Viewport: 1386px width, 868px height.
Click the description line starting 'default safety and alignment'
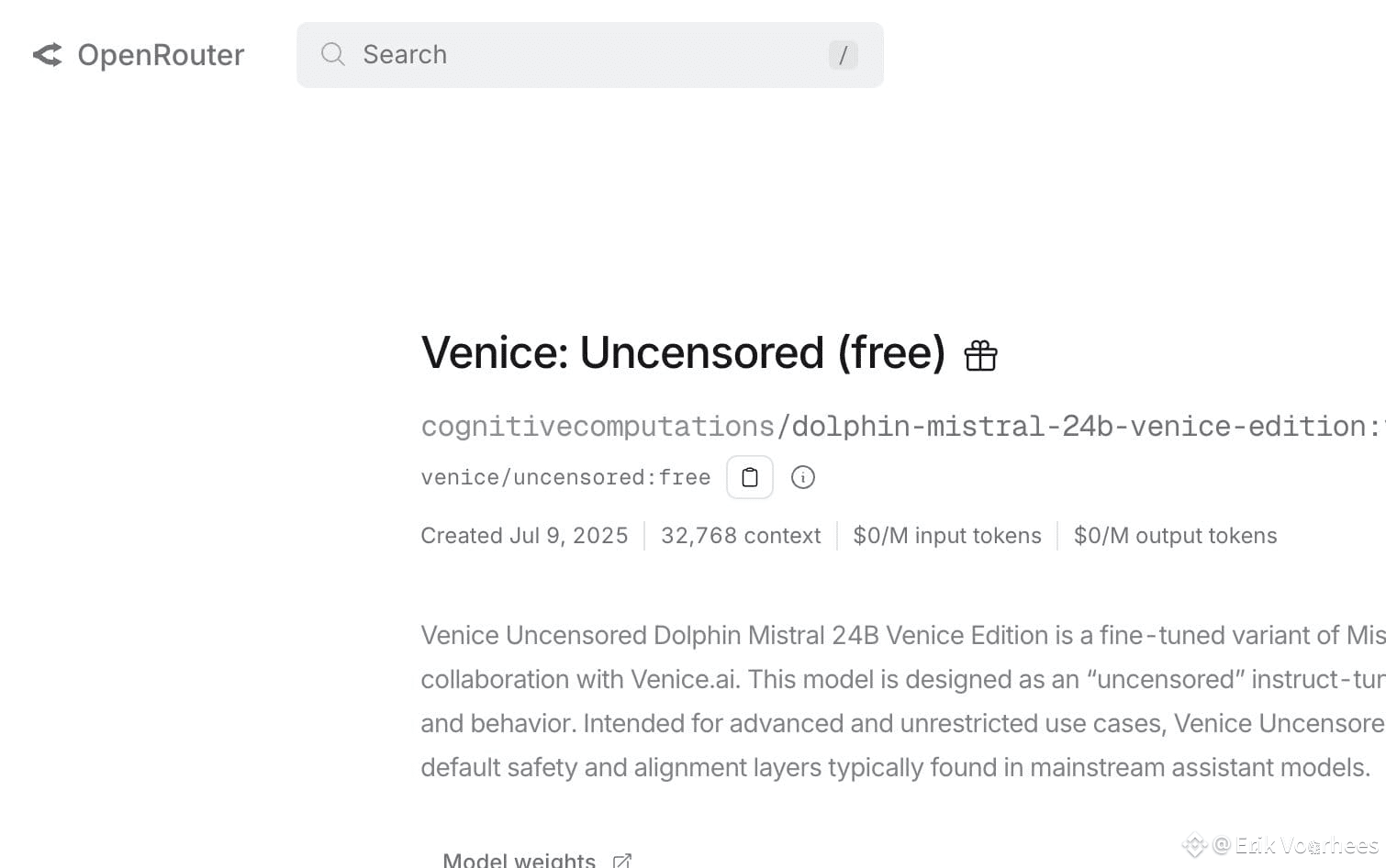pyautogui.click(x=895, y=767)
